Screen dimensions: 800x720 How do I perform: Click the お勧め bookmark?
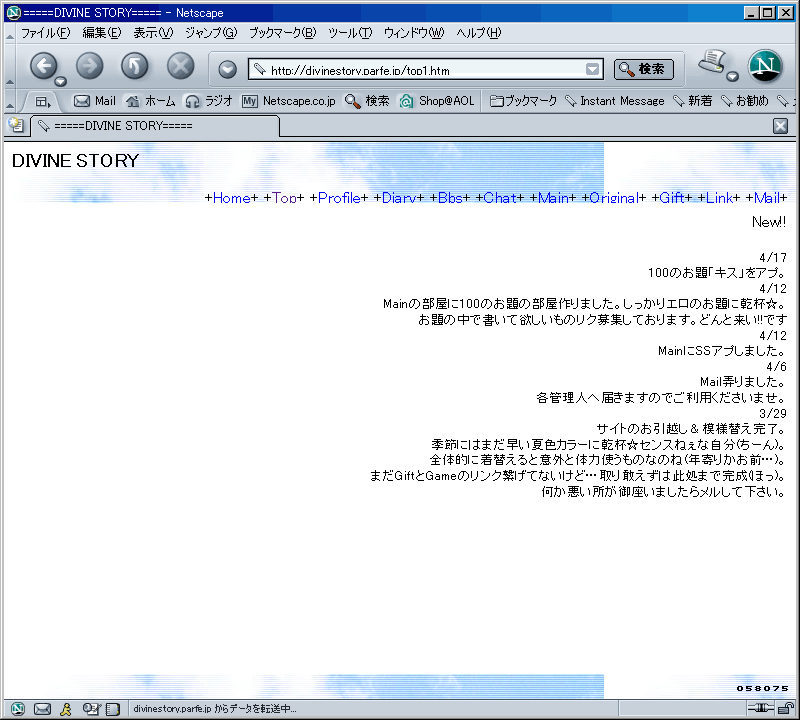pyautogui.click(x=745, y=101)
